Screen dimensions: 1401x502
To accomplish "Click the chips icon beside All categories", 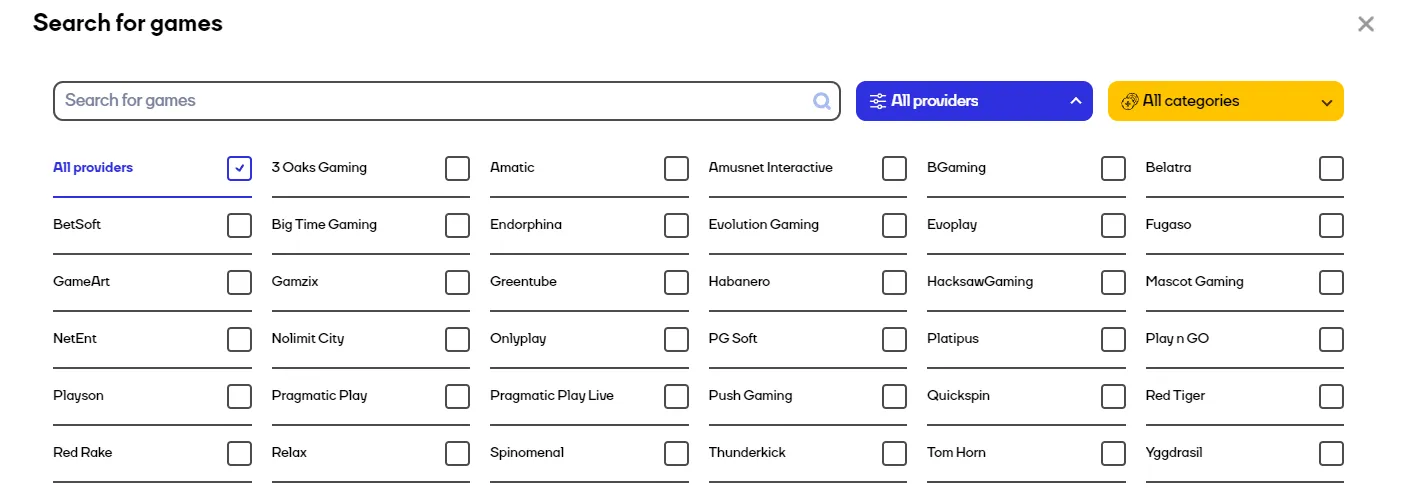I will [x=1130, y=101].
